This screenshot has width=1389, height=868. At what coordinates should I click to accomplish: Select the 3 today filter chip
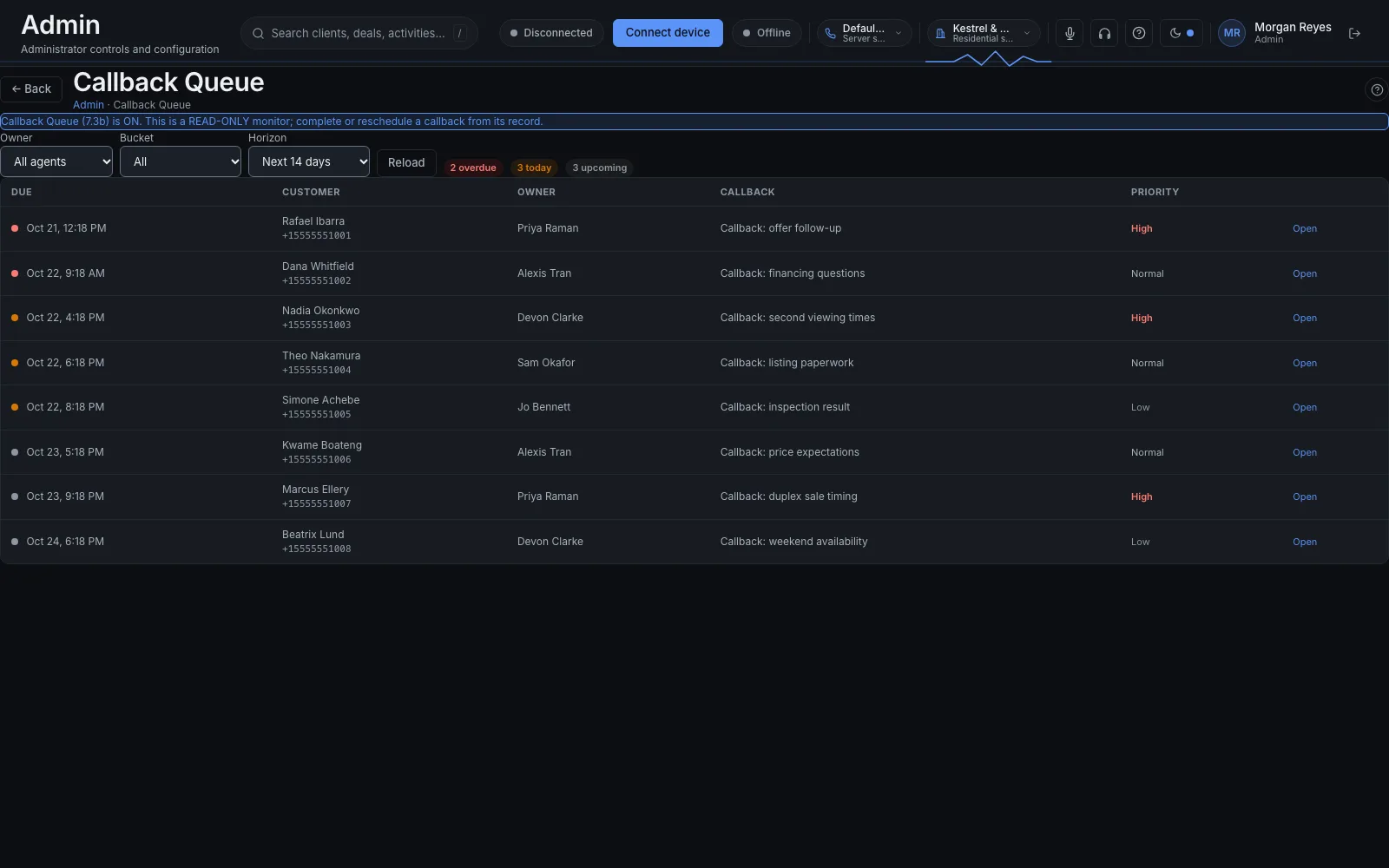coord(534,168)
